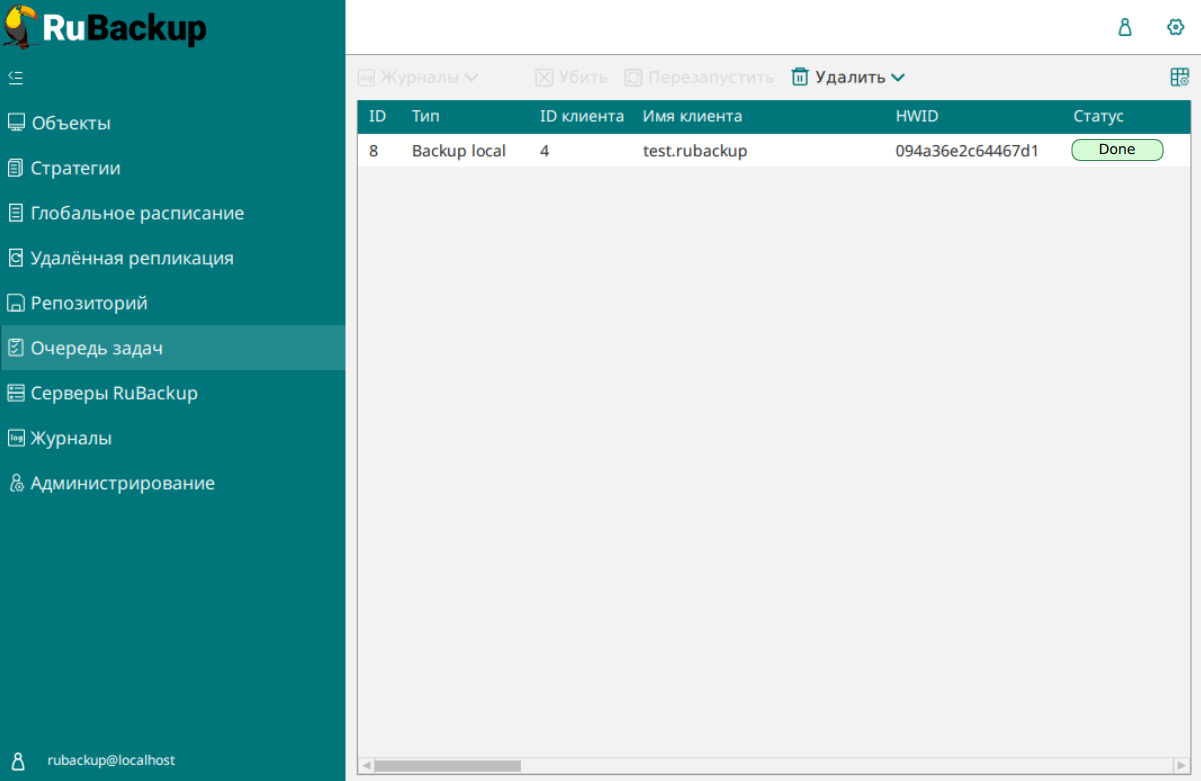Open the Журналы toolbar dropdown

(x=419, y=77)
